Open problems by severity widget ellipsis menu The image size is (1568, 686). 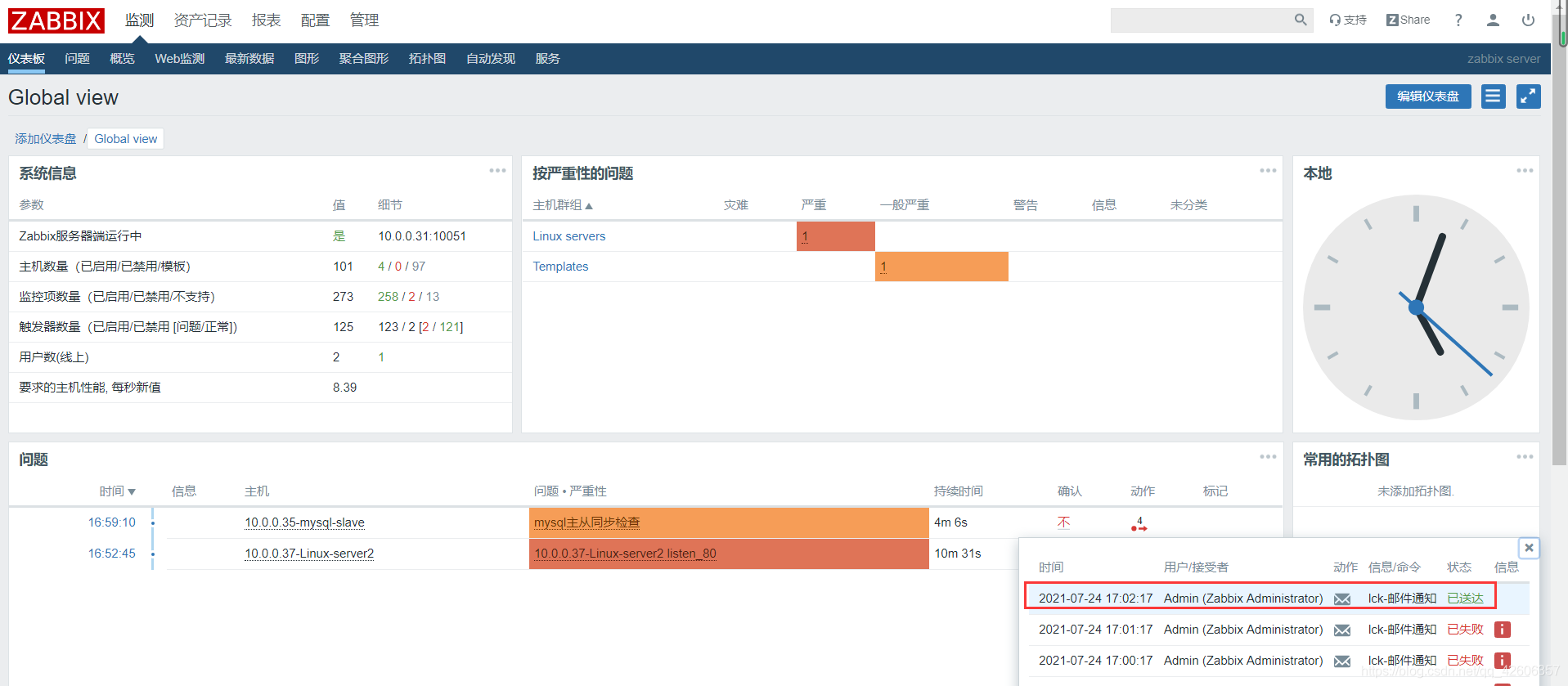(x=1268, y=171)
